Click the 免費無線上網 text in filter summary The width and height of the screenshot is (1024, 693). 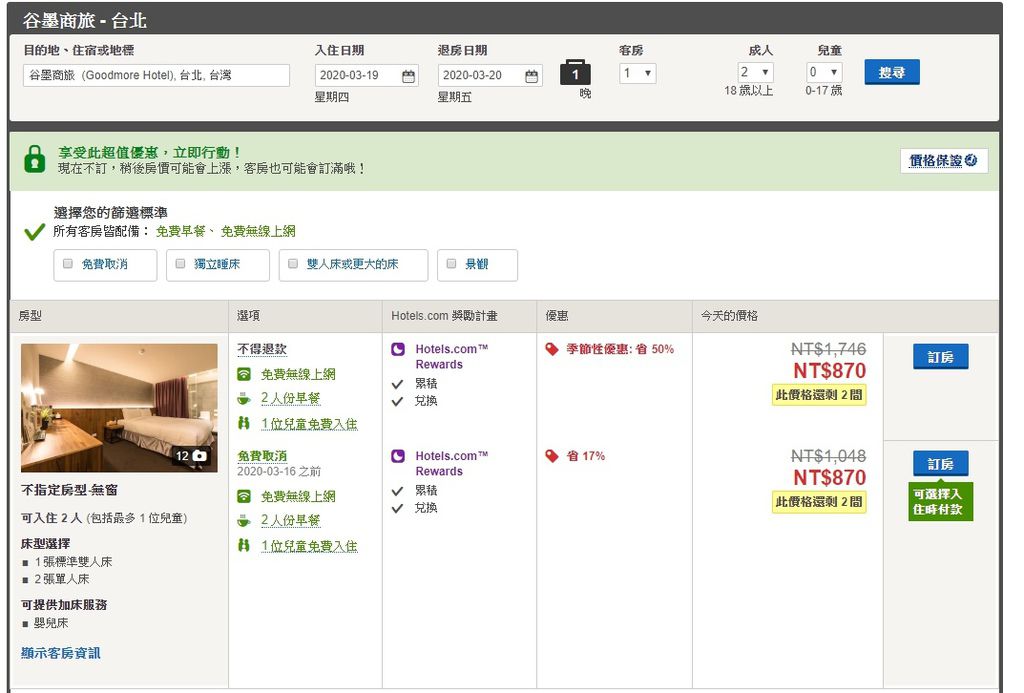[258, 231]
